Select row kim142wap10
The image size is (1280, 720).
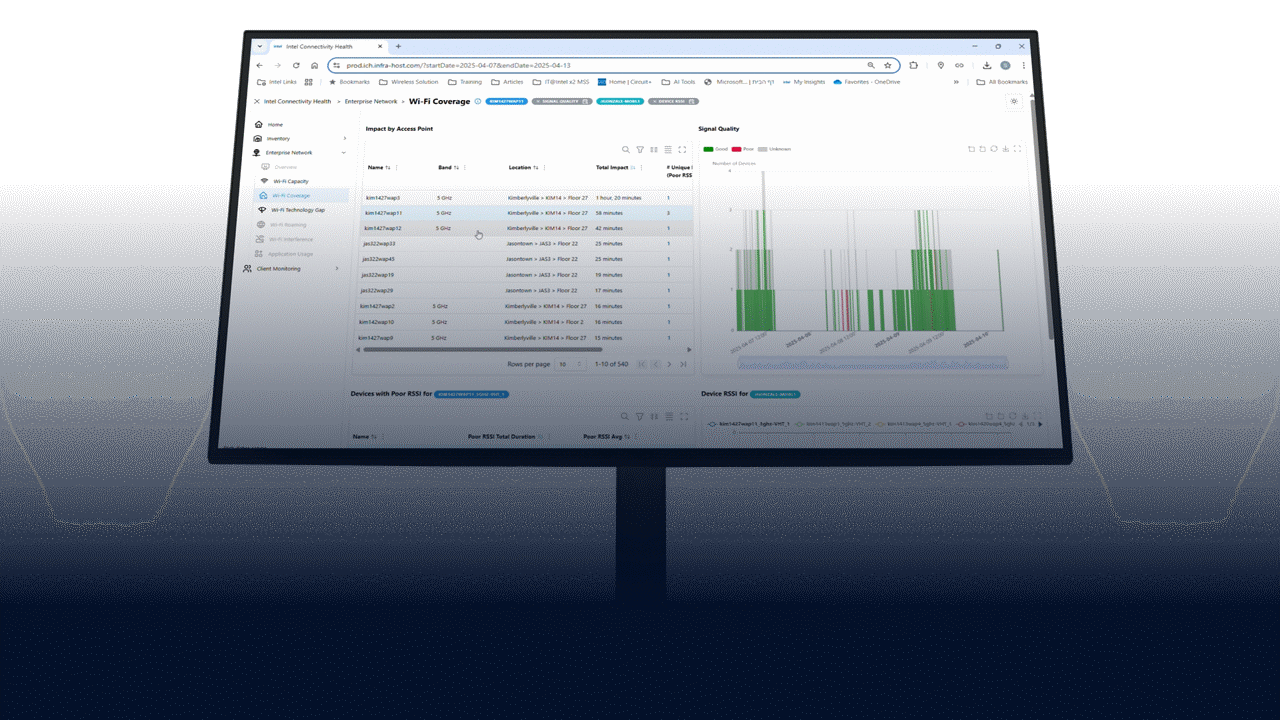coord(524,322)
